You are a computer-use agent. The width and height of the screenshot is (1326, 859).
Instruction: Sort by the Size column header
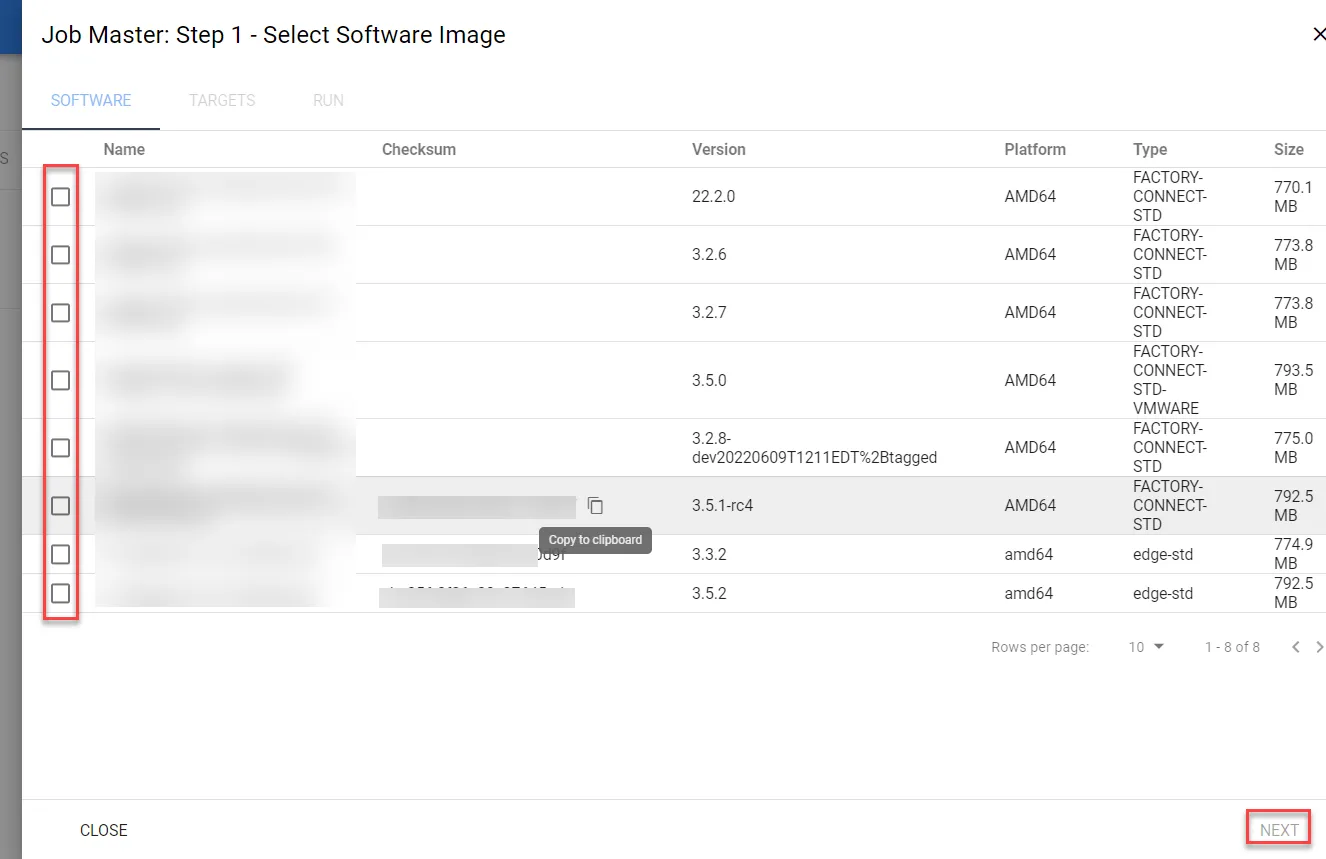pyautogui.click(x=1289, y=149)
